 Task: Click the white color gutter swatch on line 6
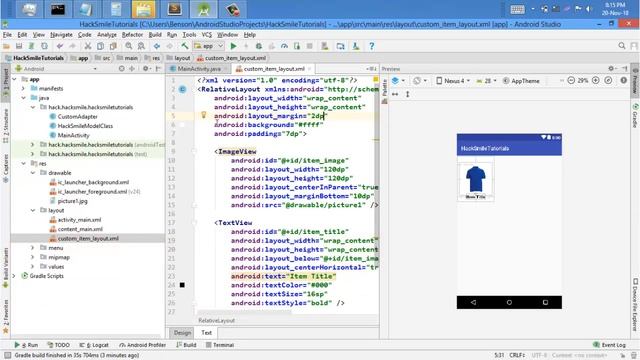(x=182, y=124)
